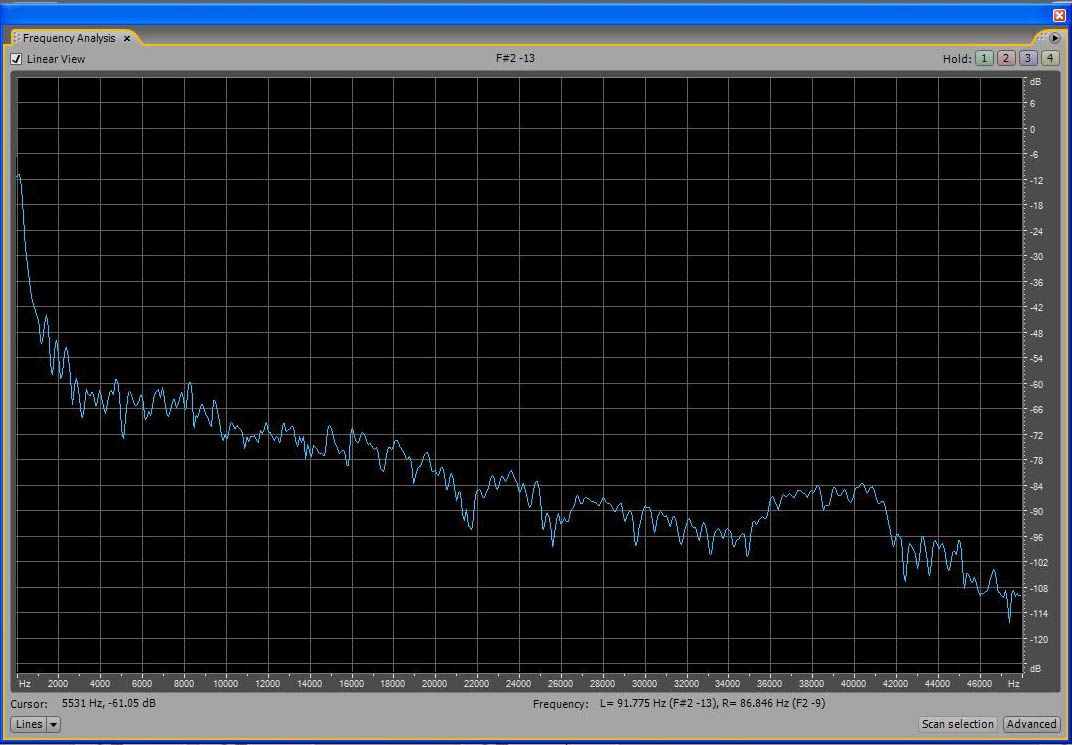Disable the Linear View checkbox
Image resolution: width=1072 pixels, height=745 pixels.
tap(16, 59)
